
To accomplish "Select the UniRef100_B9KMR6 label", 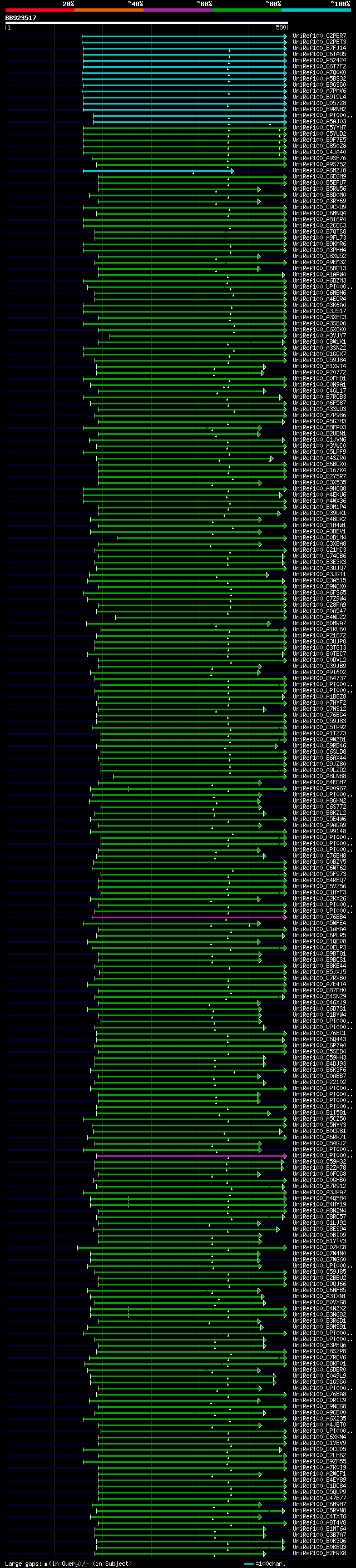I will pos(319,244).
